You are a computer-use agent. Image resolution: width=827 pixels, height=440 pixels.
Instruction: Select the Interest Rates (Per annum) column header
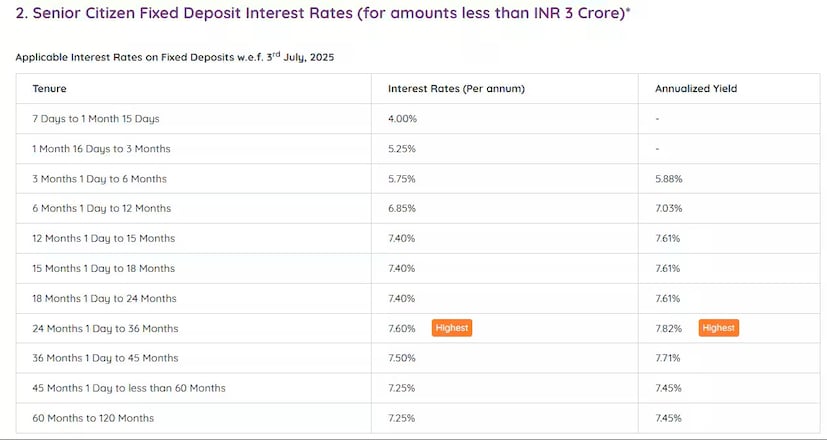pos(456,89)
